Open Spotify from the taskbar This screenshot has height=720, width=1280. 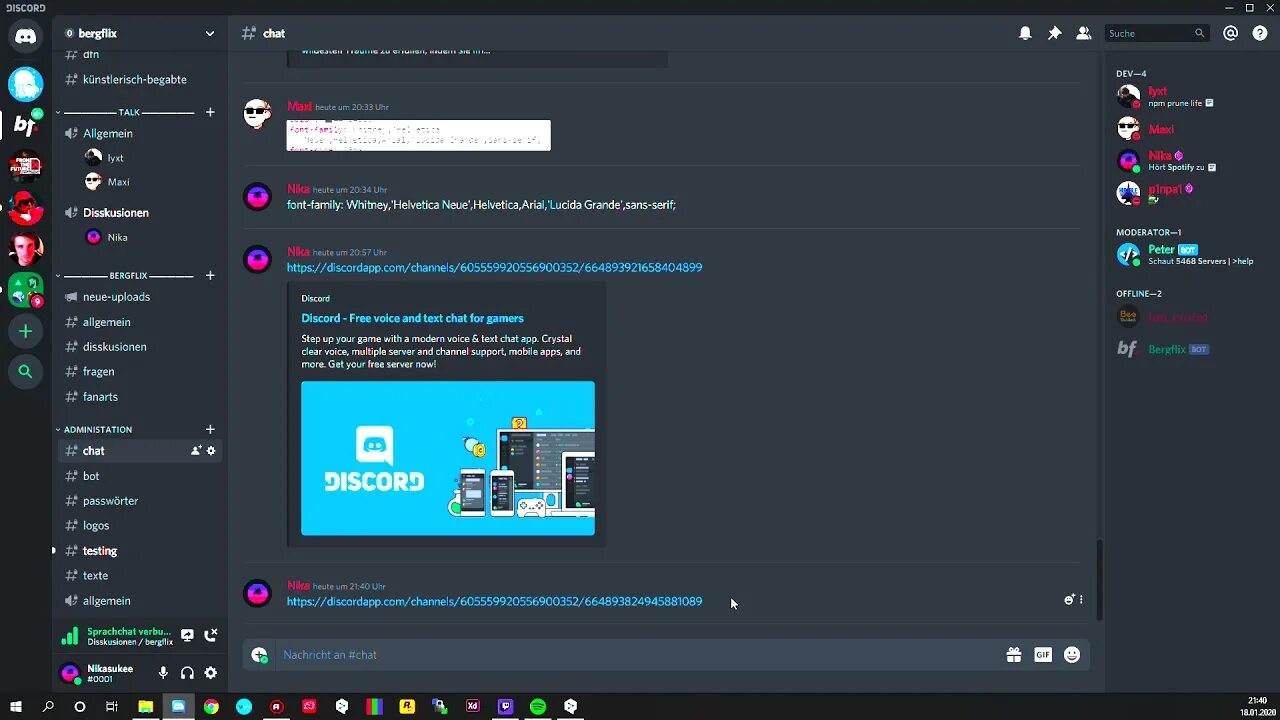pyautogui.click(x=538, y=706)
